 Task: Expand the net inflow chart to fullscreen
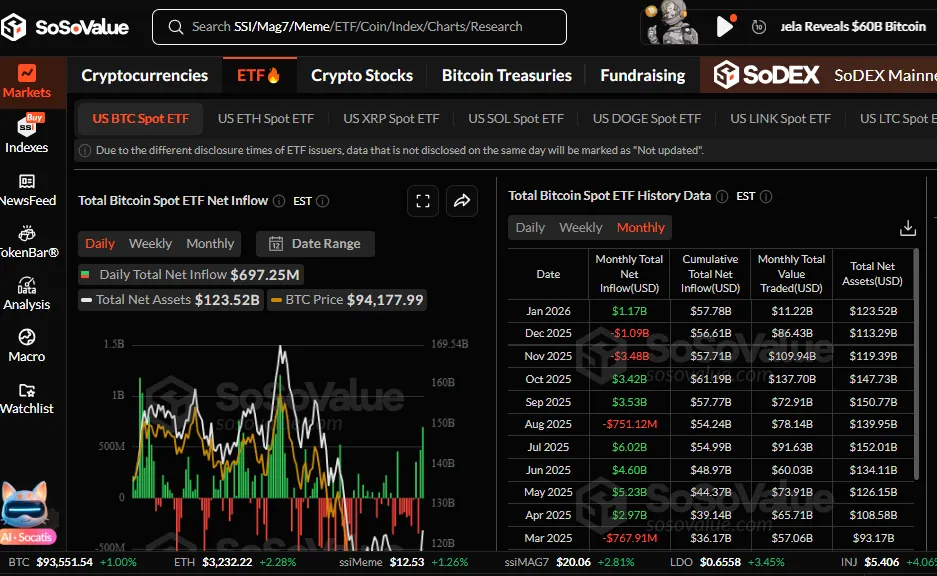click(422, 201)
